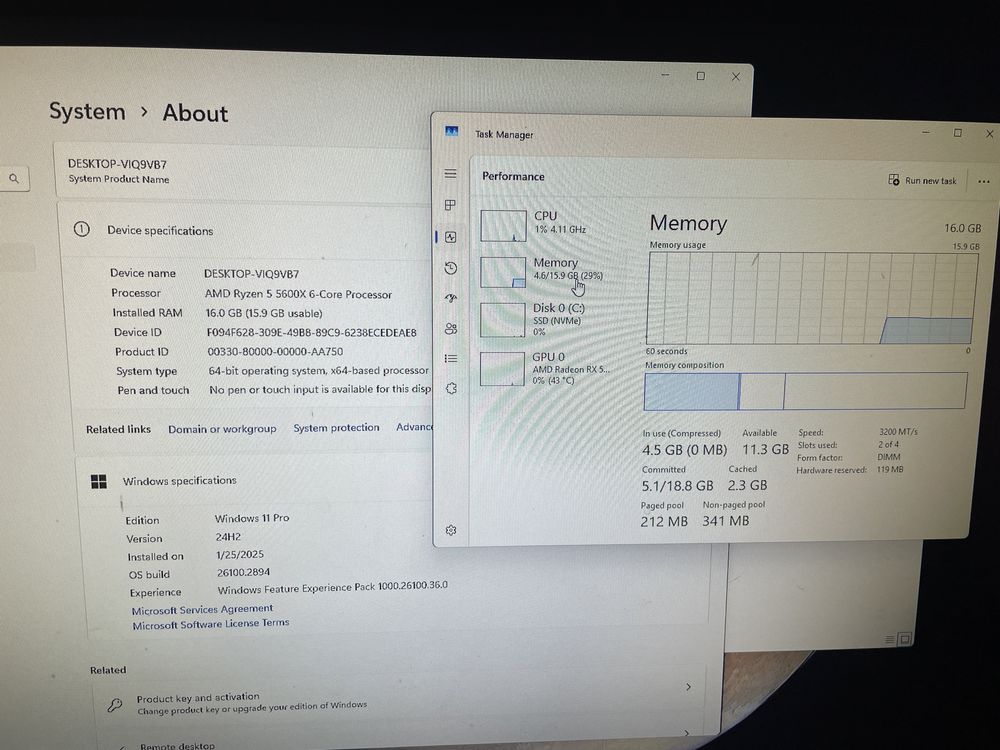
Task: Select Performance page icon in Task Manager sidebar
Action: [451, 237]
